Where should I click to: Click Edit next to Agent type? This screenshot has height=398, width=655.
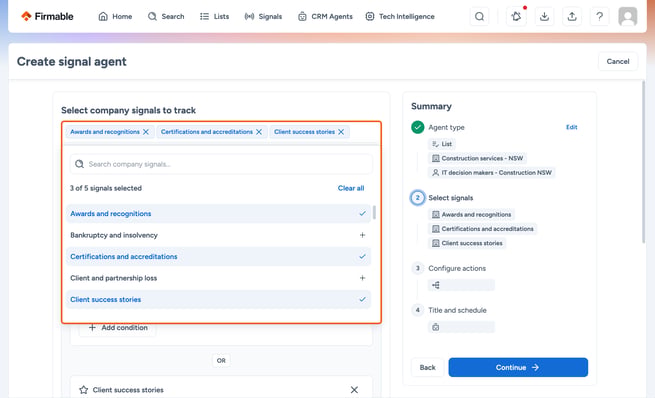click(571, 127)
